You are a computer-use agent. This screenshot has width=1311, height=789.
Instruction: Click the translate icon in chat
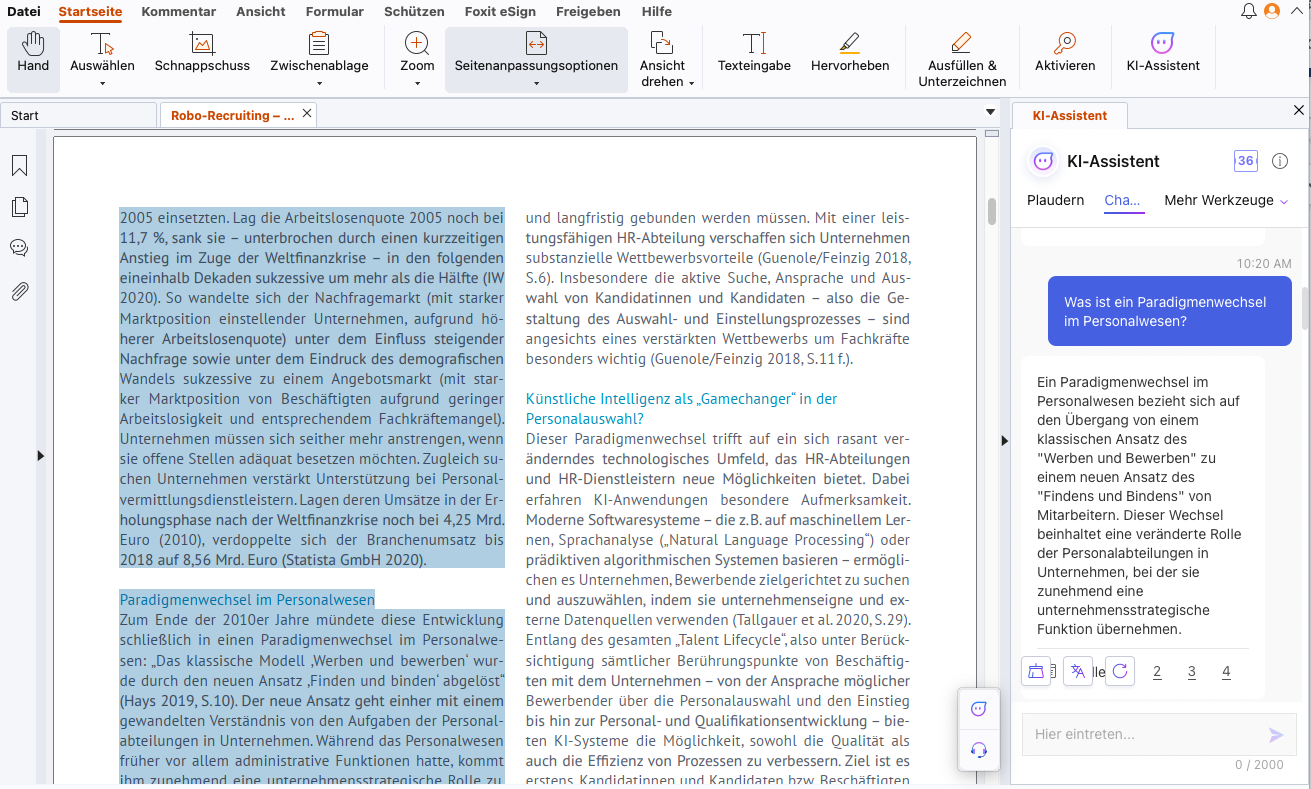click(x=1077, y=671)
